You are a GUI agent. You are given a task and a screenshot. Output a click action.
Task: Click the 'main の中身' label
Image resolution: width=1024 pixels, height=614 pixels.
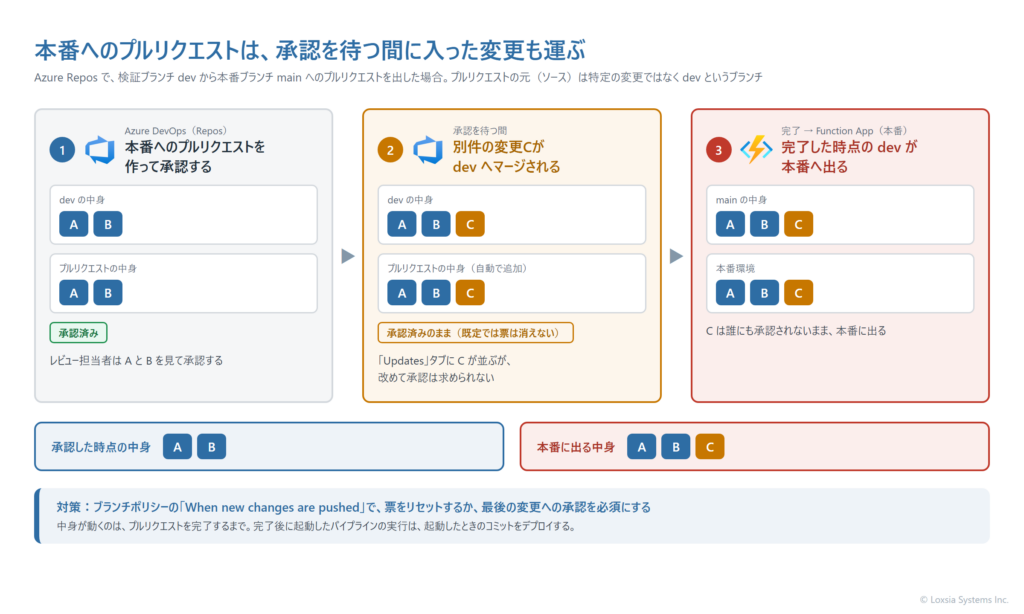(x=741, y=200)
